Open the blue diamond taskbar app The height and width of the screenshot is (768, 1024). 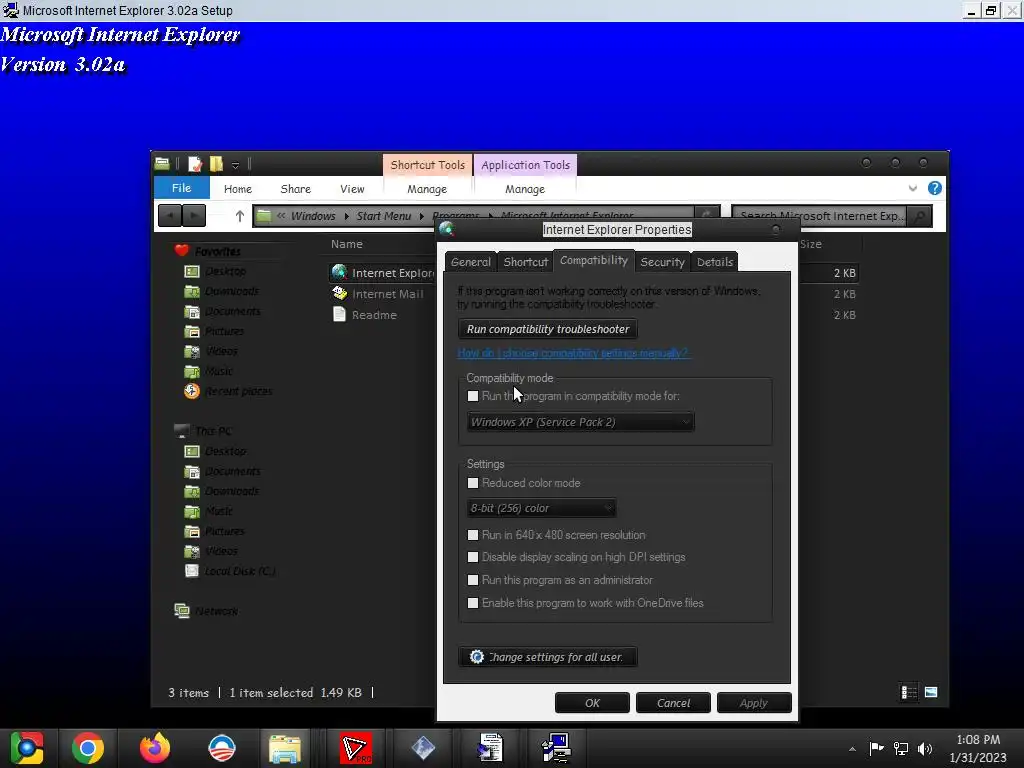[423, 748]
